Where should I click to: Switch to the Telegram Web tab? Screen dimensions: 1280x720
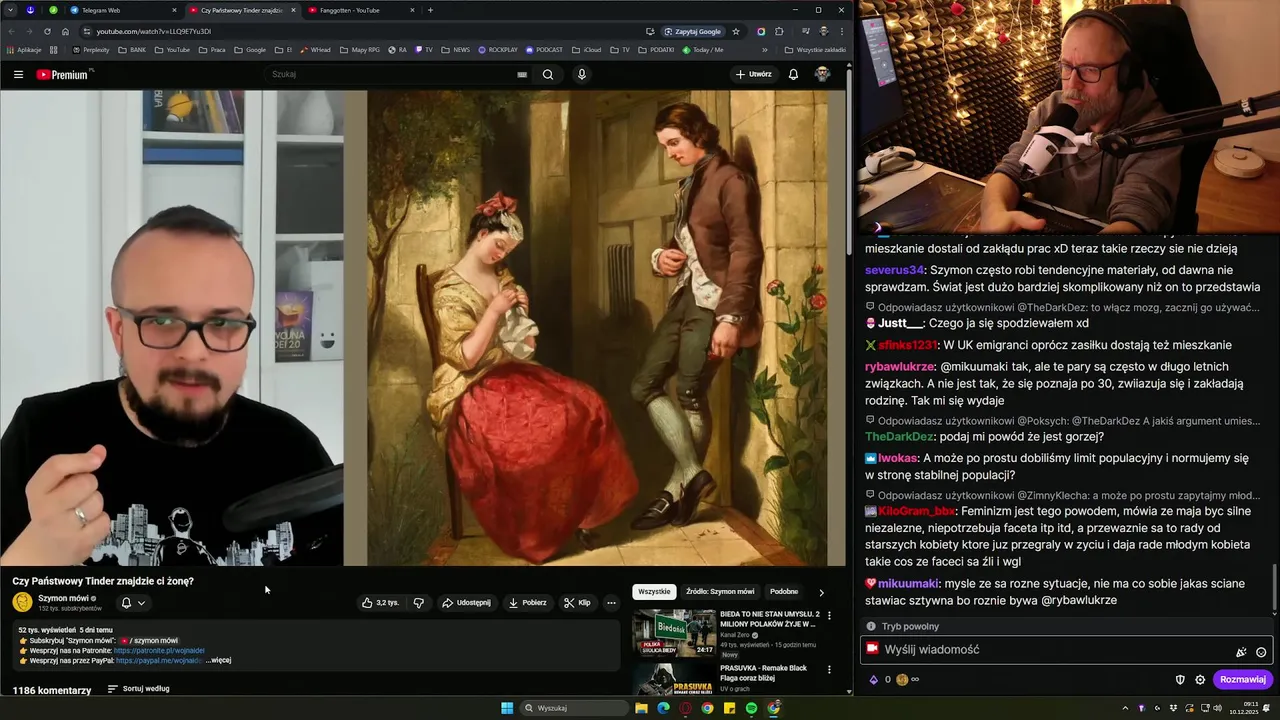124,10
